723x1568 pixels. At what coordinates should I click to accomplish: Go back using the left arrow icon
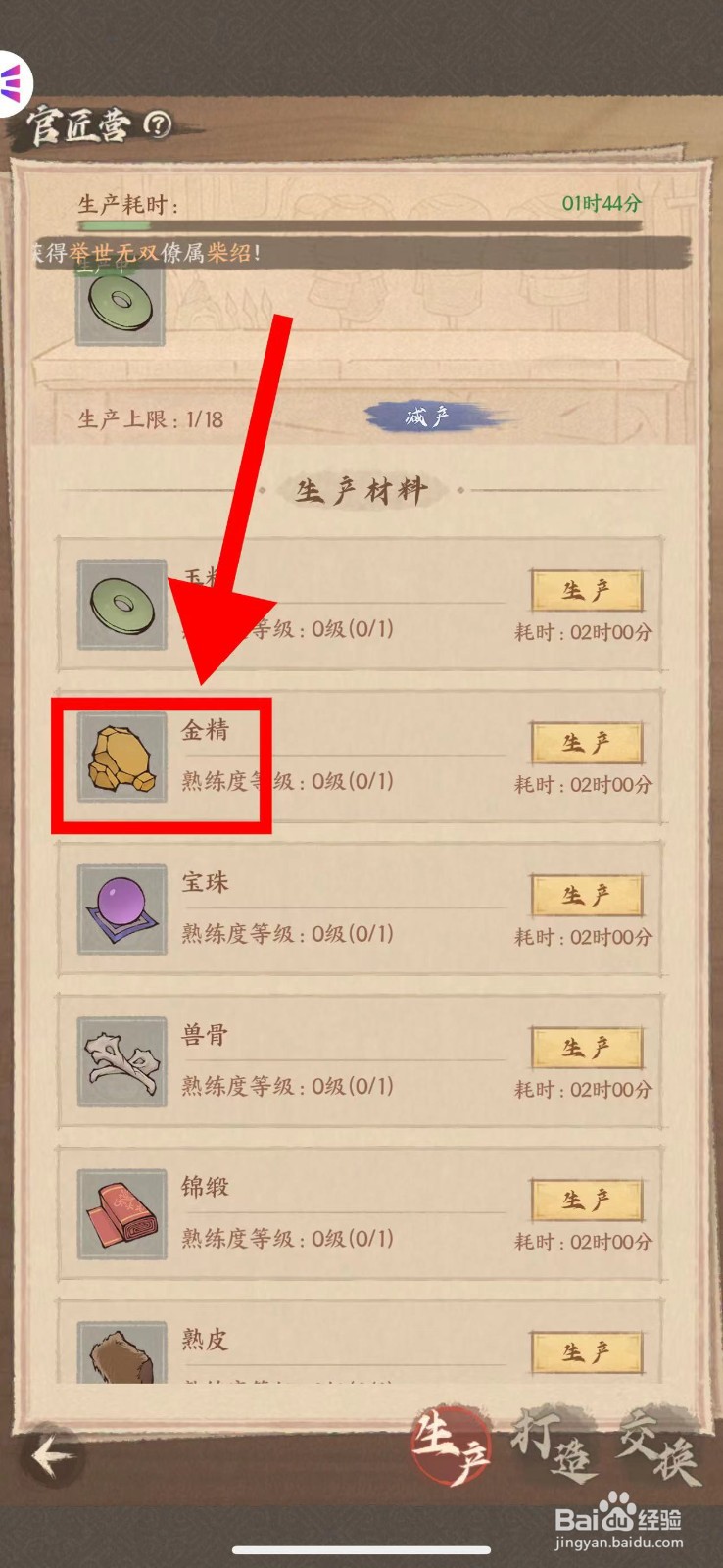click(53, 1455)
